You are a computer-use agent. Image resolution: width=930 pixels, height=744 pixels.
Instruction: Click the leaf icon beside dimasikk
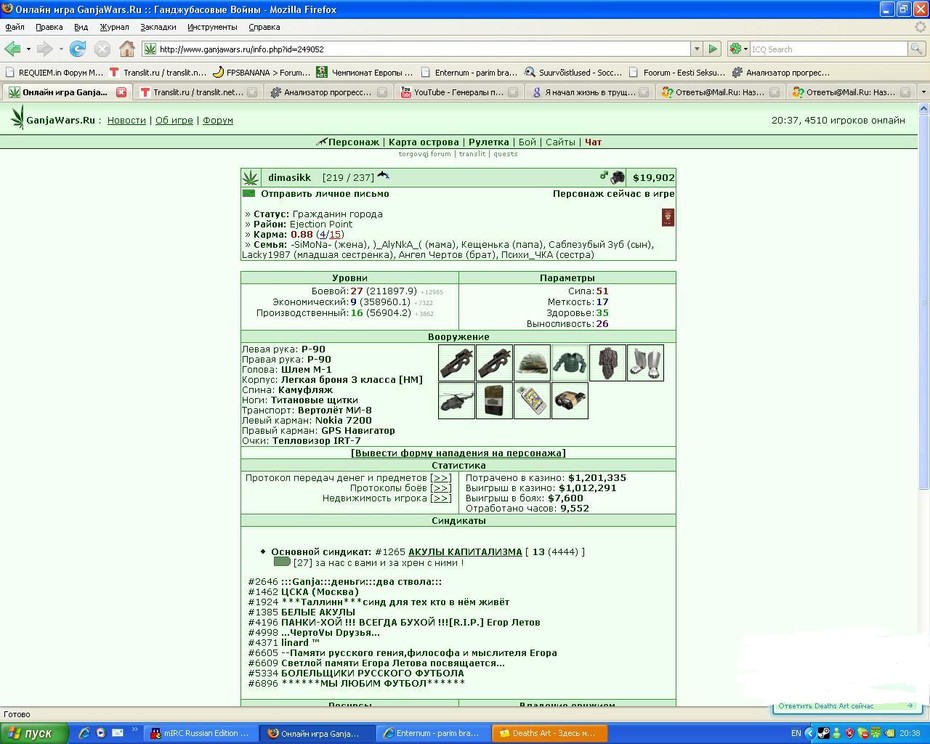pyautogui.click(x=250, y=177)
